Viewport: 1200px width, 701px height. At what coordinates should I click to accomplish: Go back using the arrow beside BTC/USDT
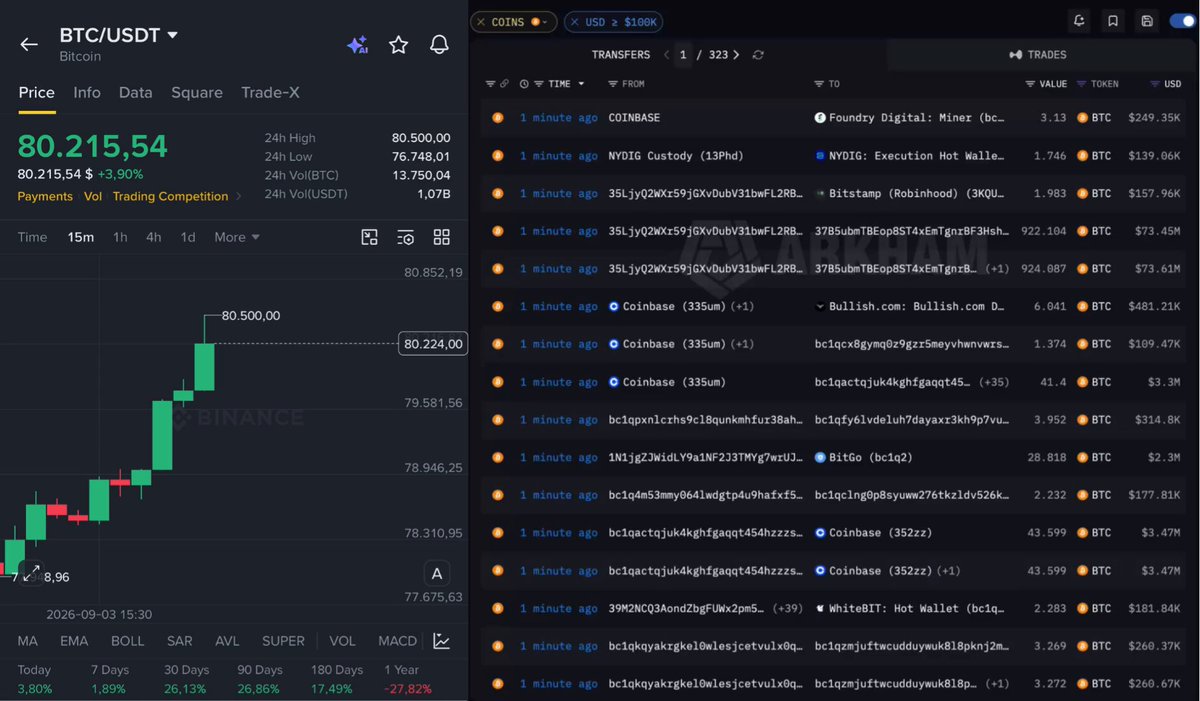[x=29, y=44]
